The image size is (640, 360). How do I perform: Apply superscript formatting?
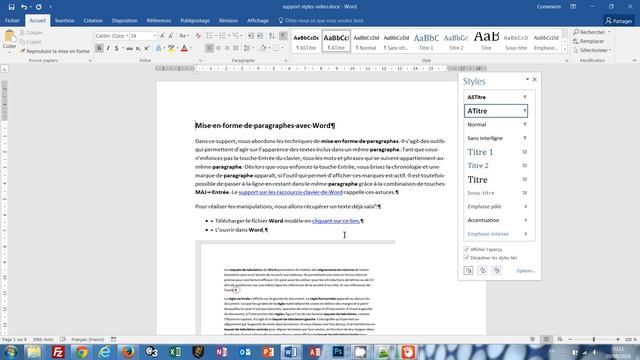click(x=147, y=49)
